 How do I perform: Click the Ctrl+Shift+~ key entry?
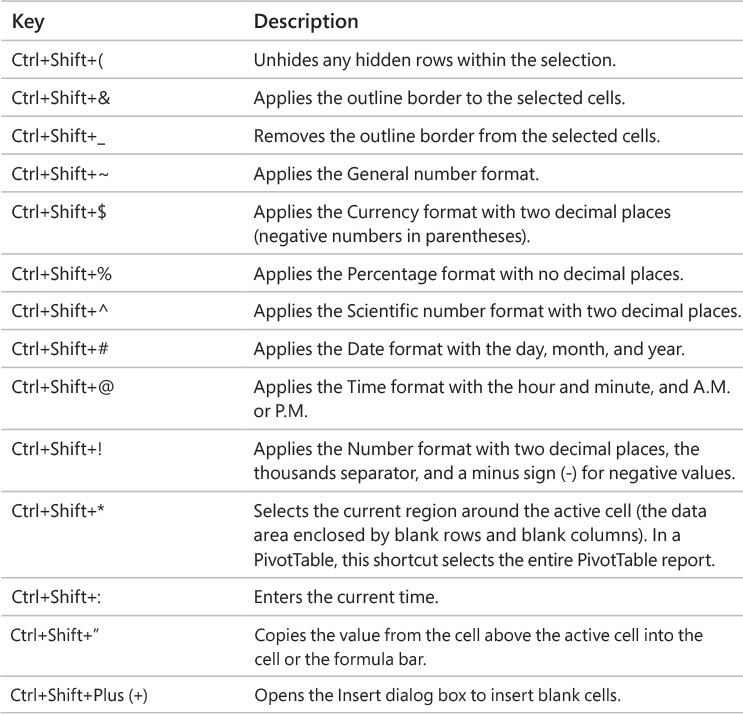[60, 174]
